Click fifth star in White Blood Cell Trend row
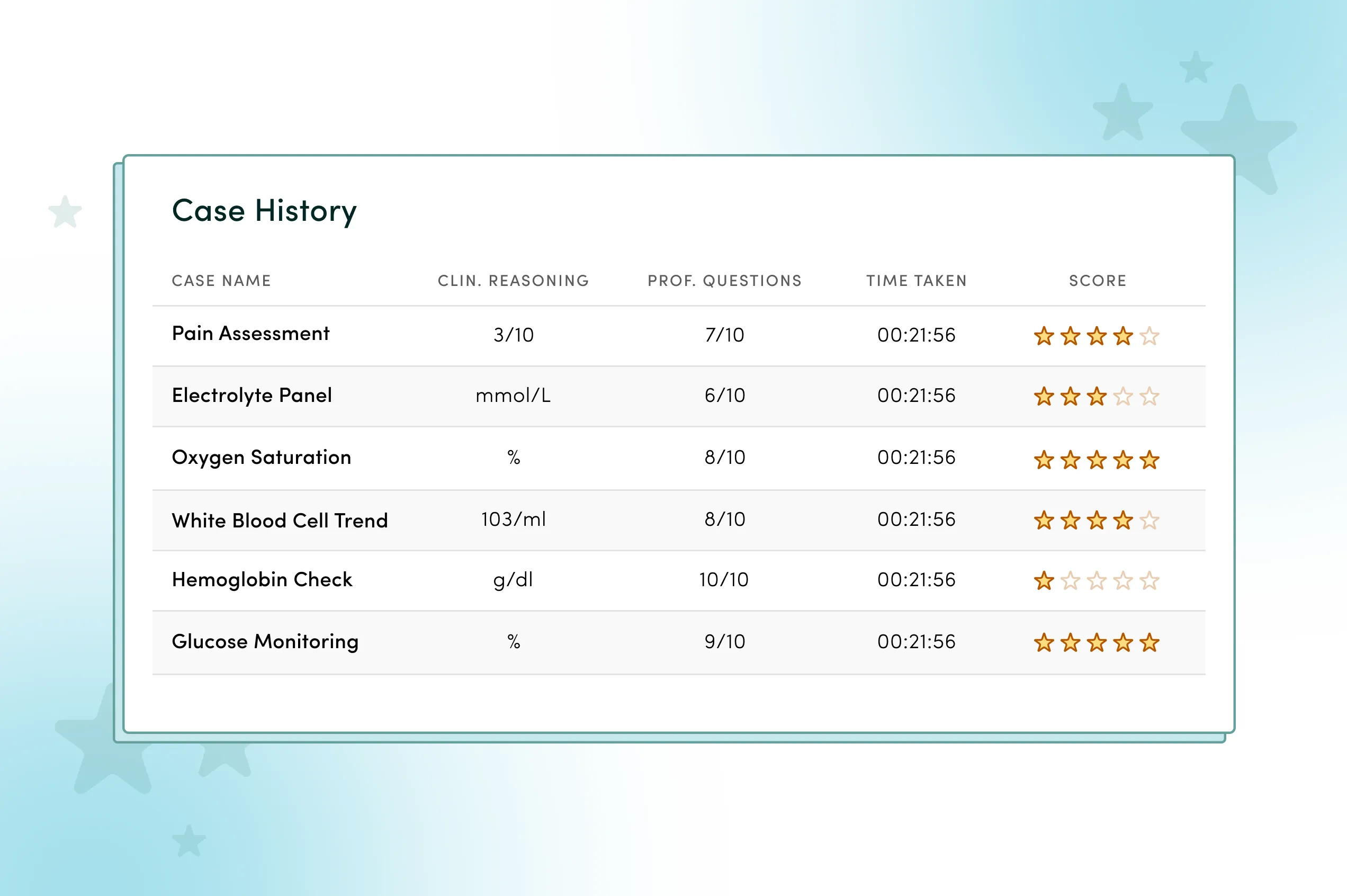 point(1149,521)
